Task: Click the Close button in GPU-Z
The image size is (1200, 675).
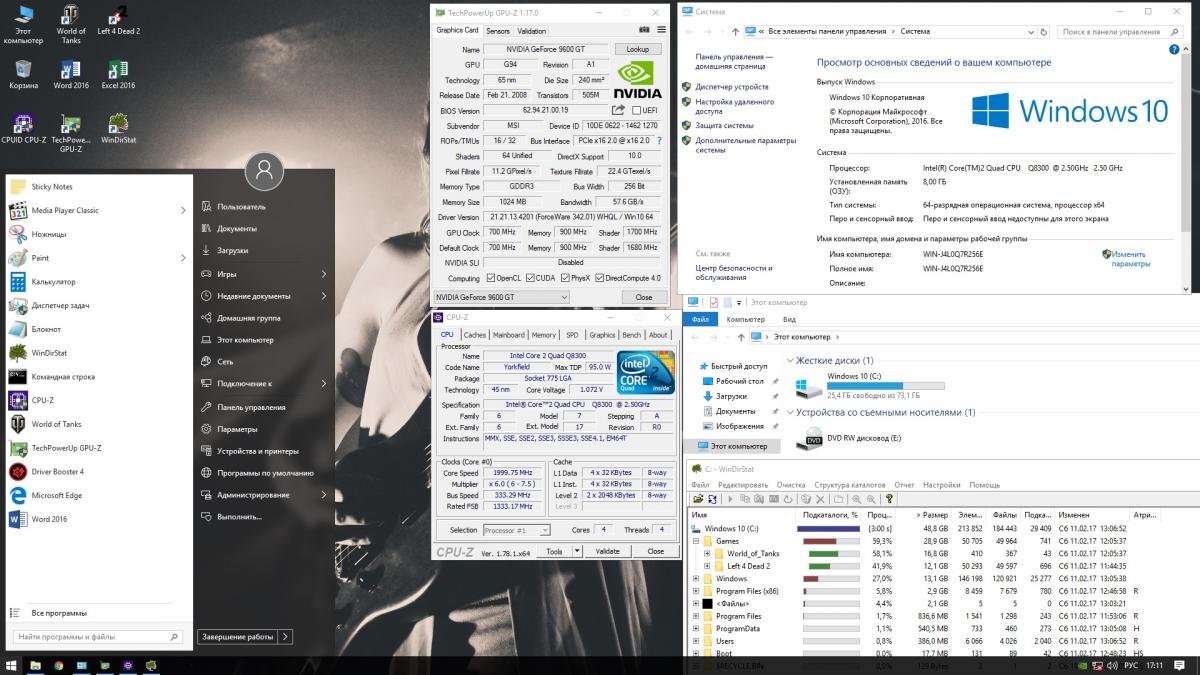Action: click(643, 297)
